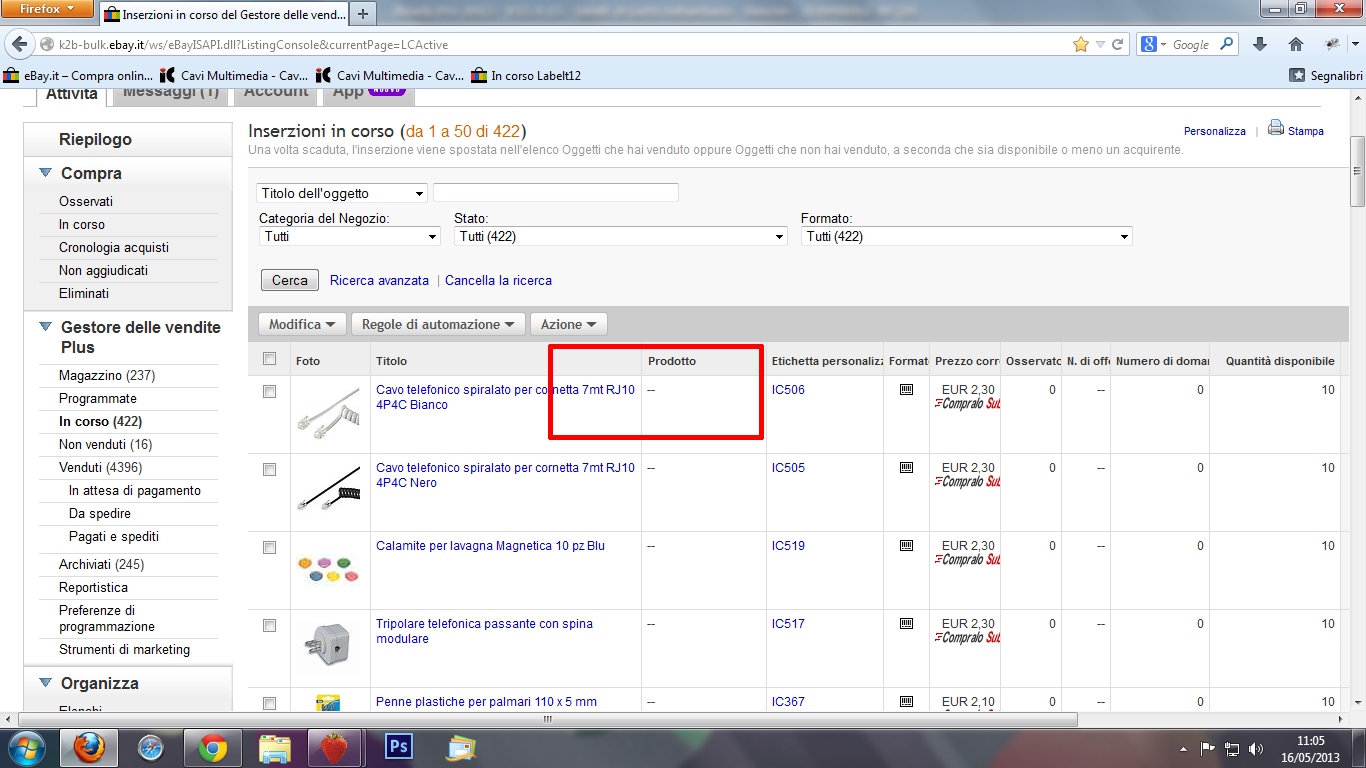Screen dimensions: 1366x768
Task: Click Cancella la ricerca link
Action: (x=498, y=281)
